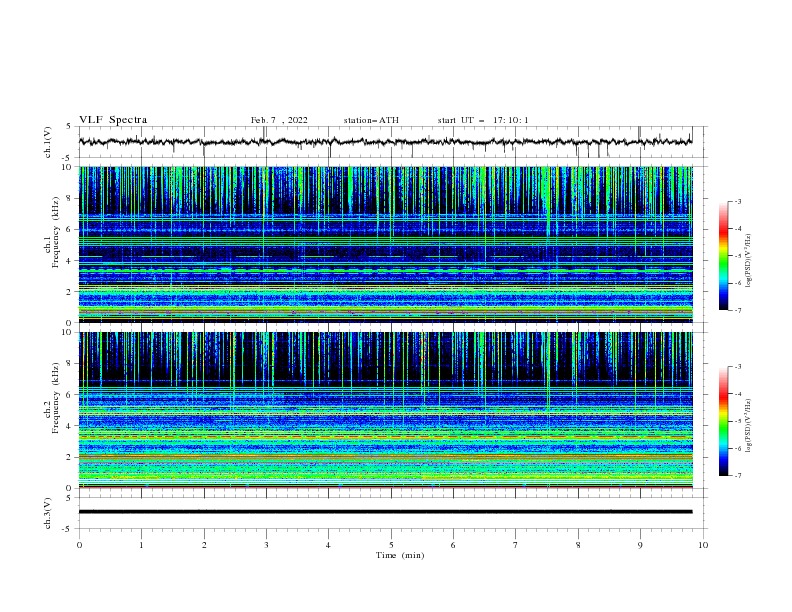Click time axis tick label '5'

[x=391, y=545]
